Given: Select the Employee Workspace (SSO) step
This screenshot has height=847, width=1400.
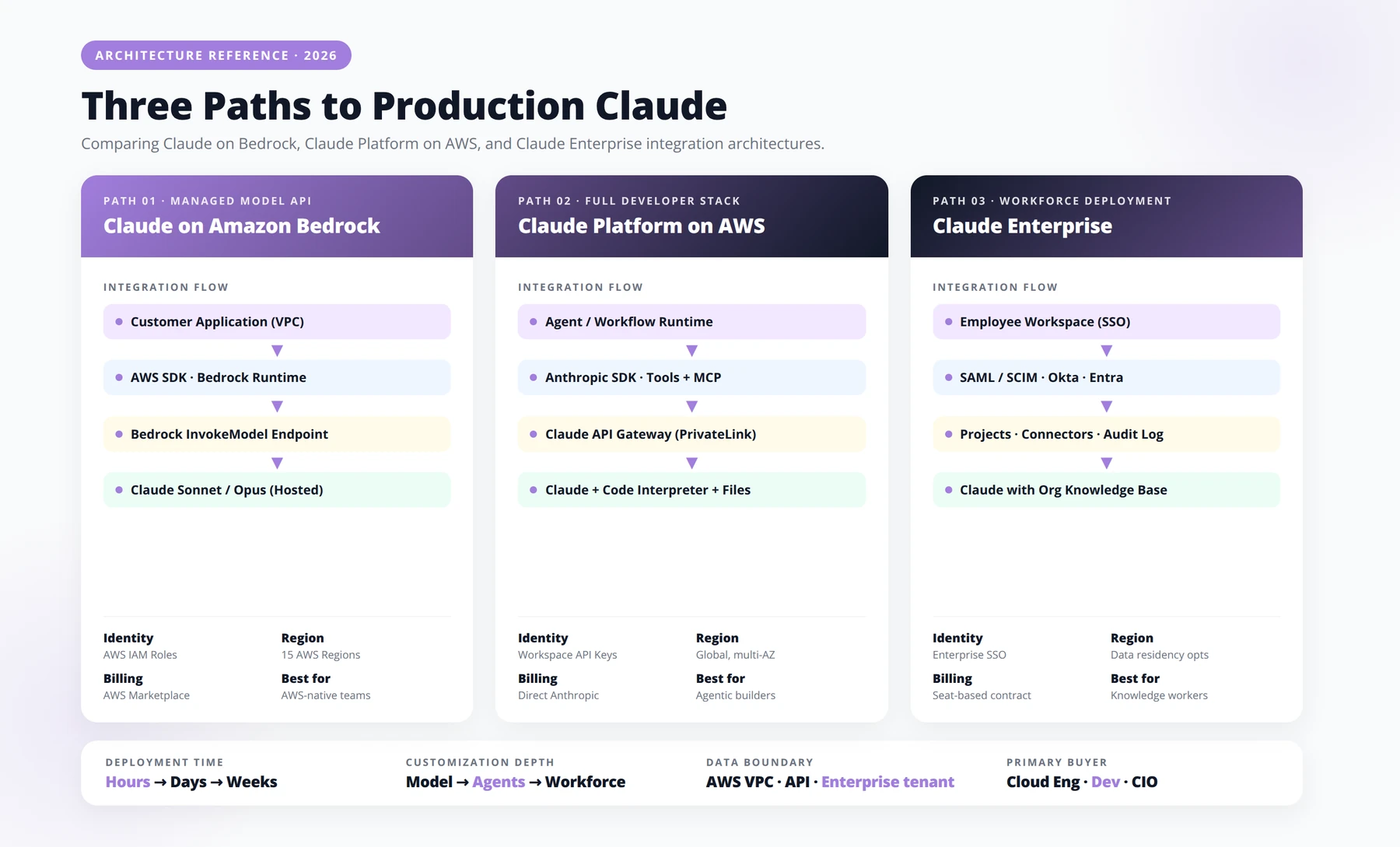Looking at the screenshot, I should click(1106, 322).
